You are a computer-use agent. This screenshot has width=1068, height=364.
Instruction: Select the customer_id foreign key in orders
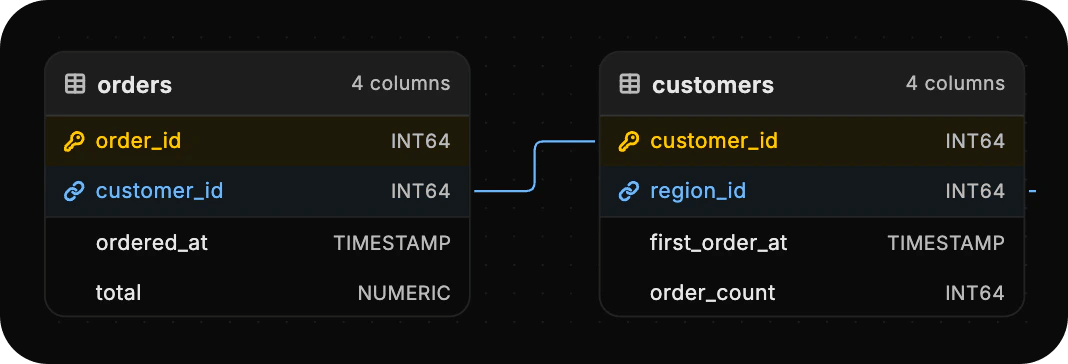coord(257,192)
